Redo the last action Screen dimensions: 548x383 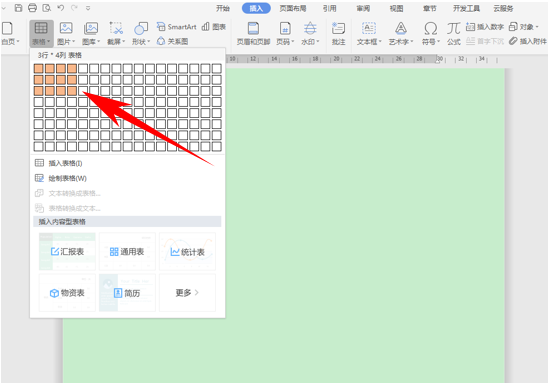(x=74, y=8)
